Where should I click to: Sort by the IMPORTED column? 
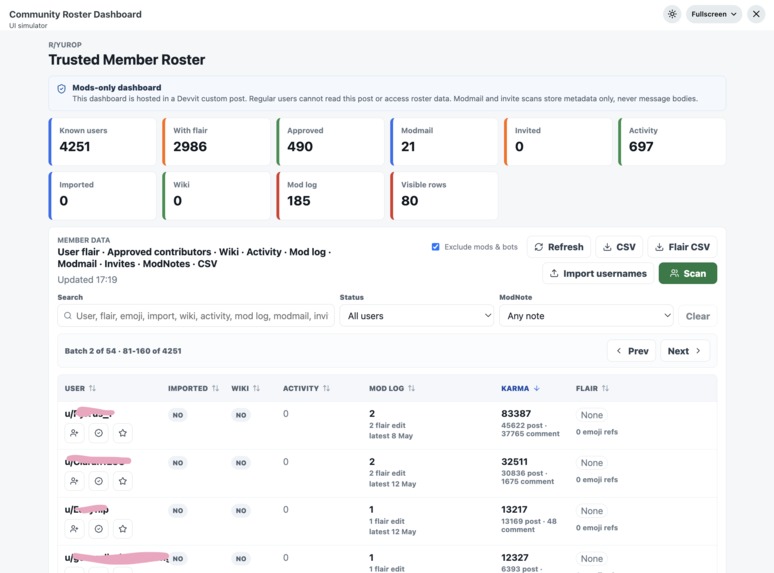pos(193,388)
